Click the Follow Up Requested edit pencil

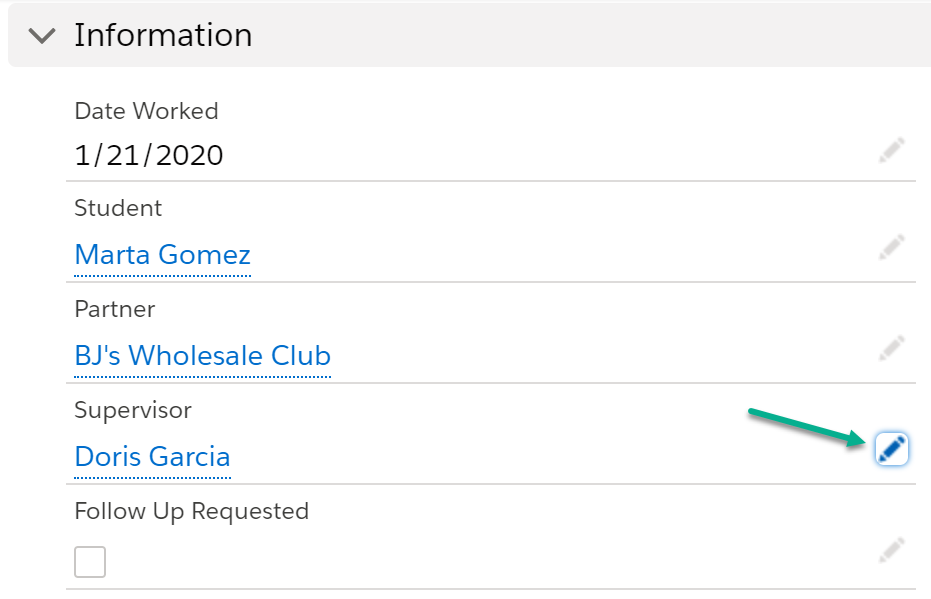[891, 550]
